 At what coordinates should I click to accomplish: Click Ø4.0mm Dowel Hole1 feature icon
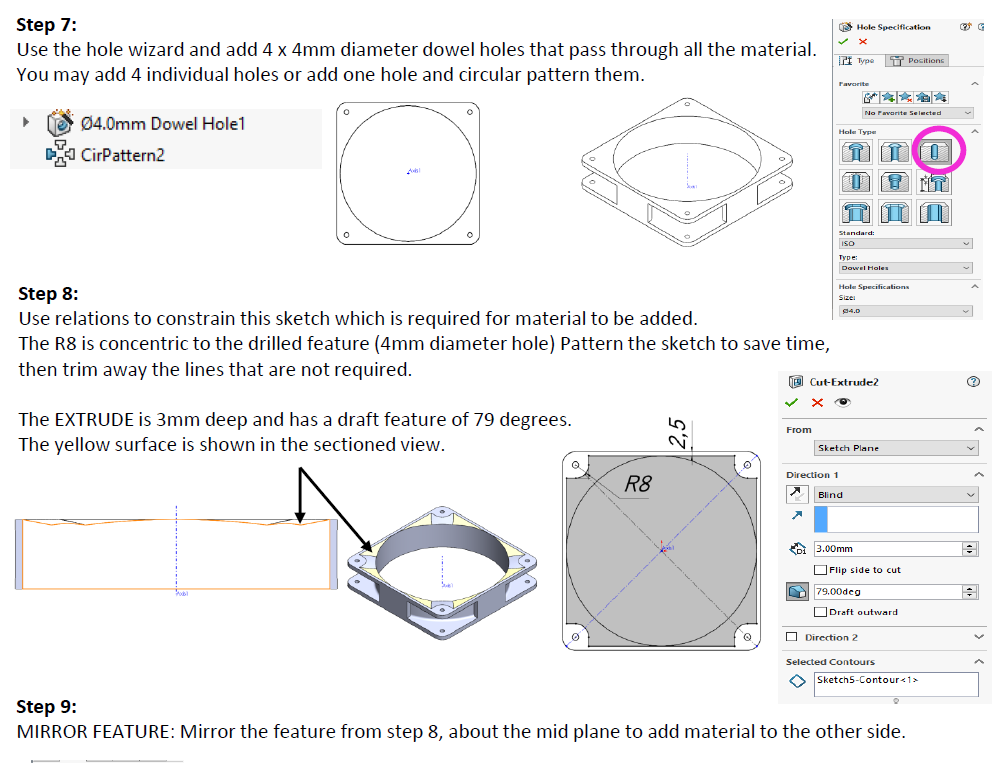click(60, 123)
